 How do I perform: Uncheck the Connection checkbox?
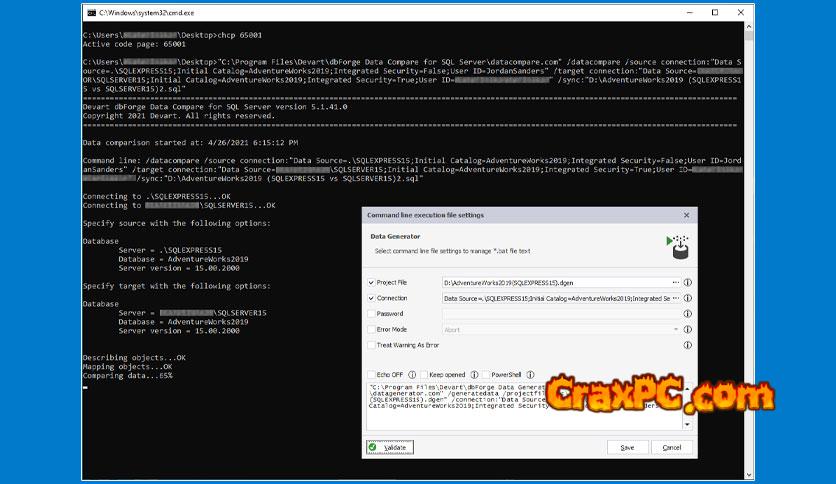(x=371, y=298)
